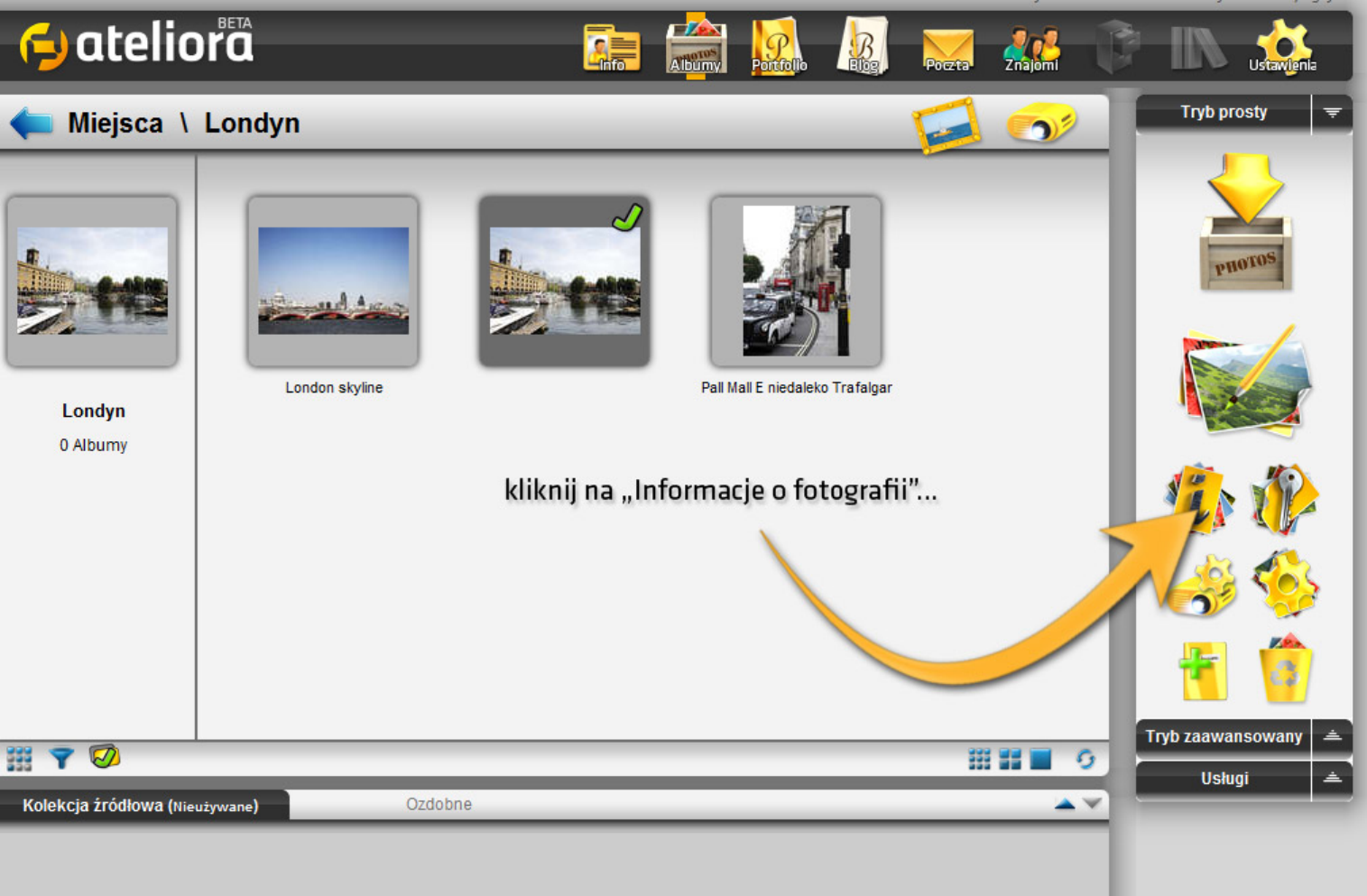This screenshot has width=1367, height=896.
Task: Click the ateliora logo
Action: tap(137, 43)
